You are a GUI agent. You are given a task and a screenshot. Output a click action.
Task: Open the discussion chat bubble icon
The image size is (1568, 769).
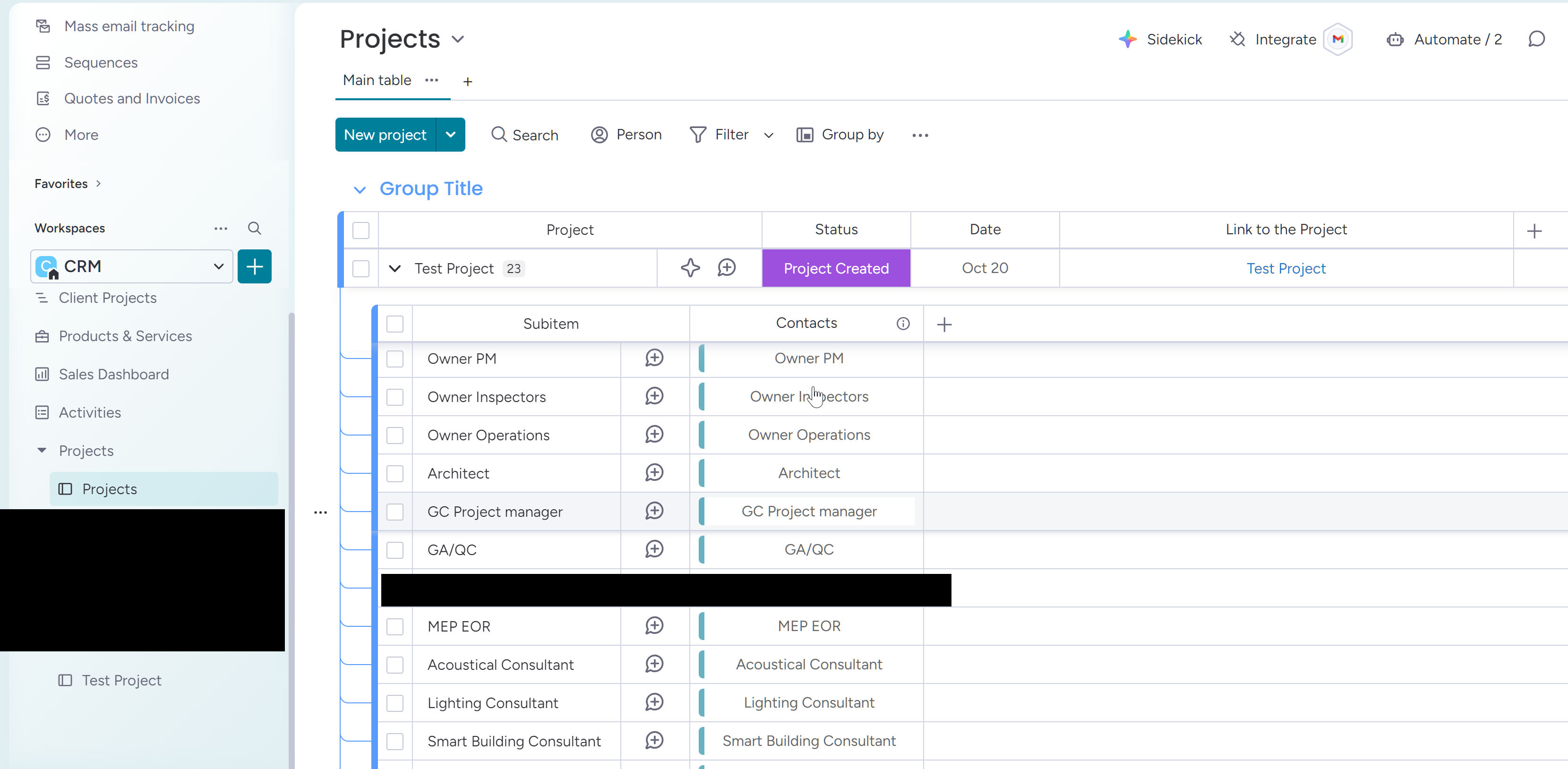pos(1536,40)
